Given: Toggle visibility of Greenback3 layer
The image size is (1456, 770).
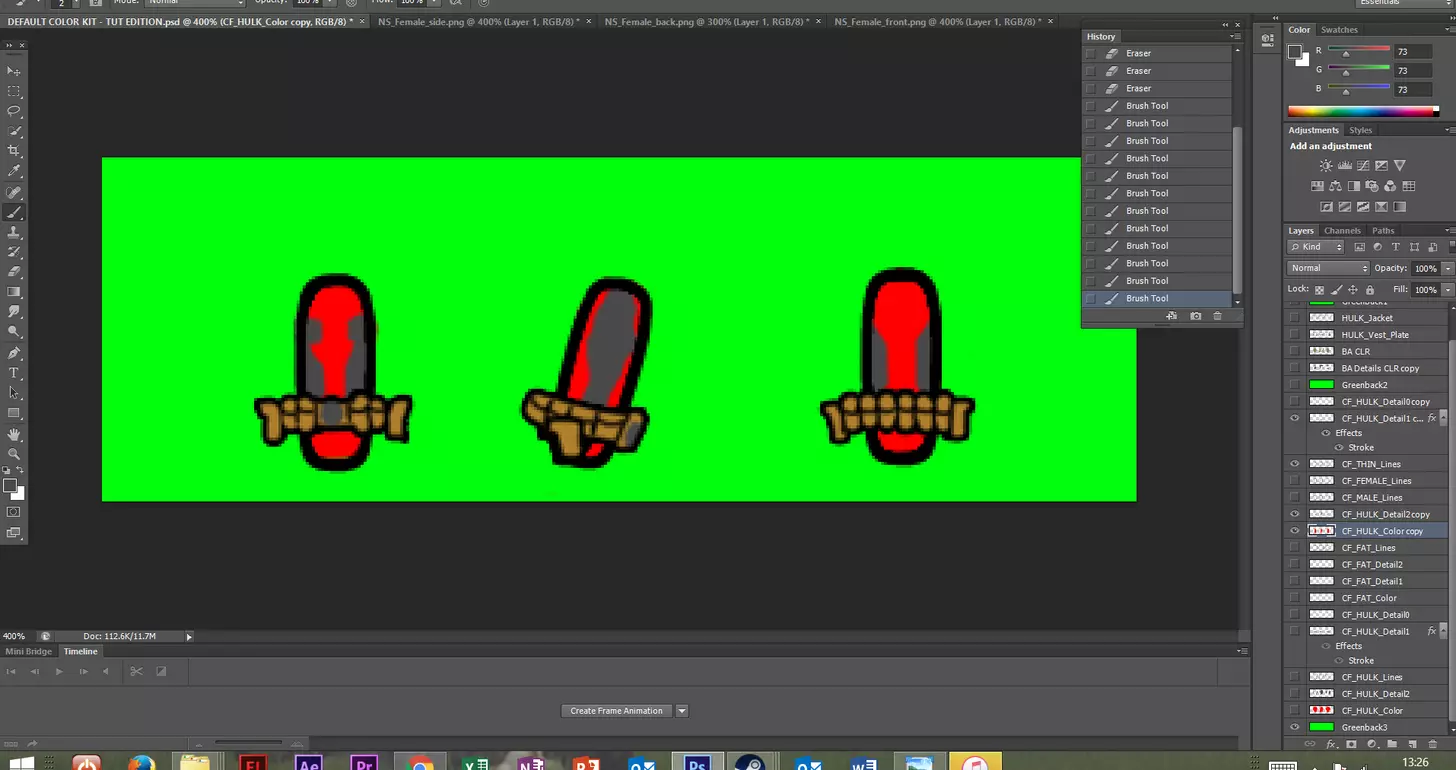Looking at the screenshot, I should (x=1295, y=727).
